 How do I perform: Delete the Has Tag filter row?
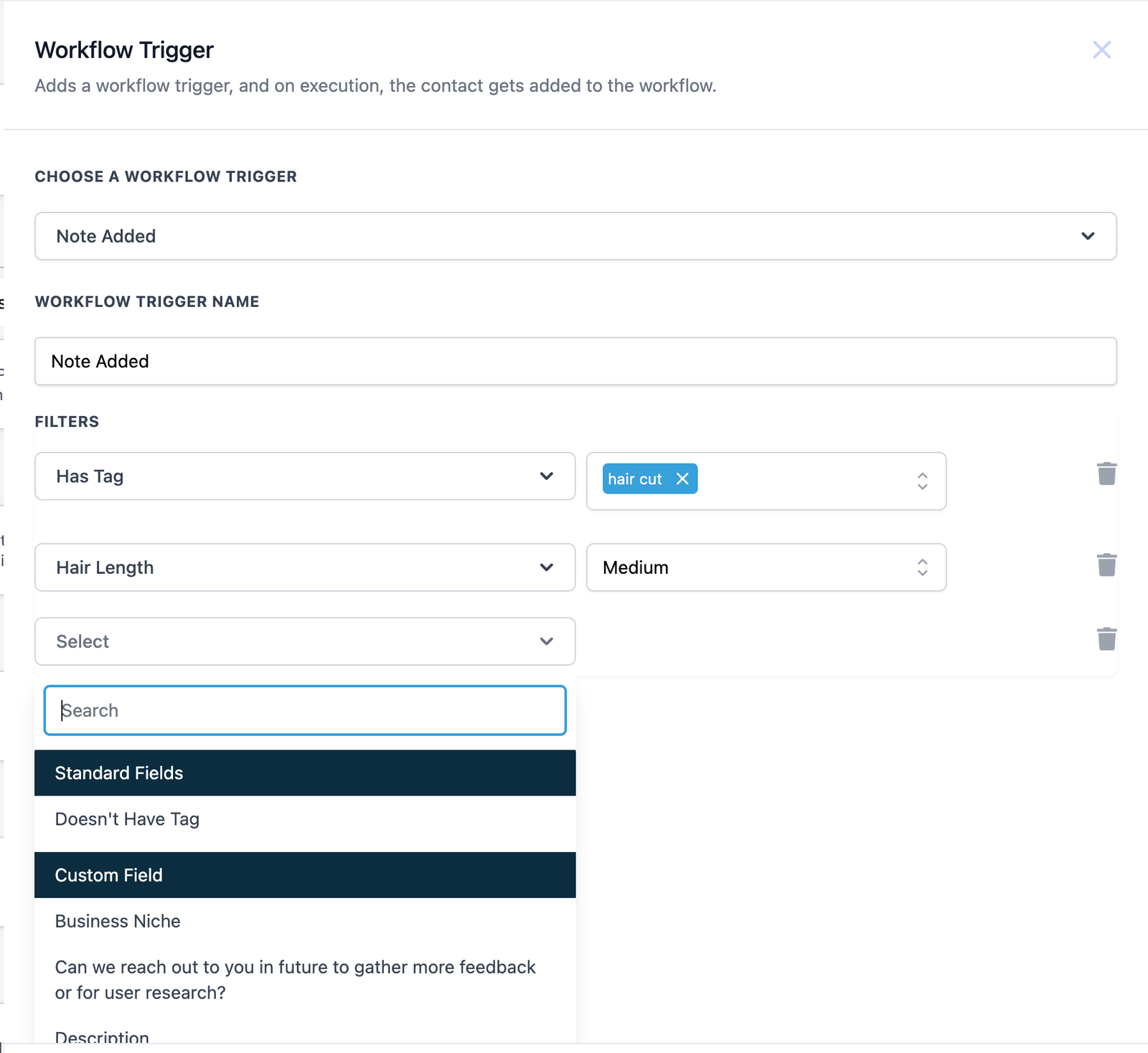(1106, 473)
